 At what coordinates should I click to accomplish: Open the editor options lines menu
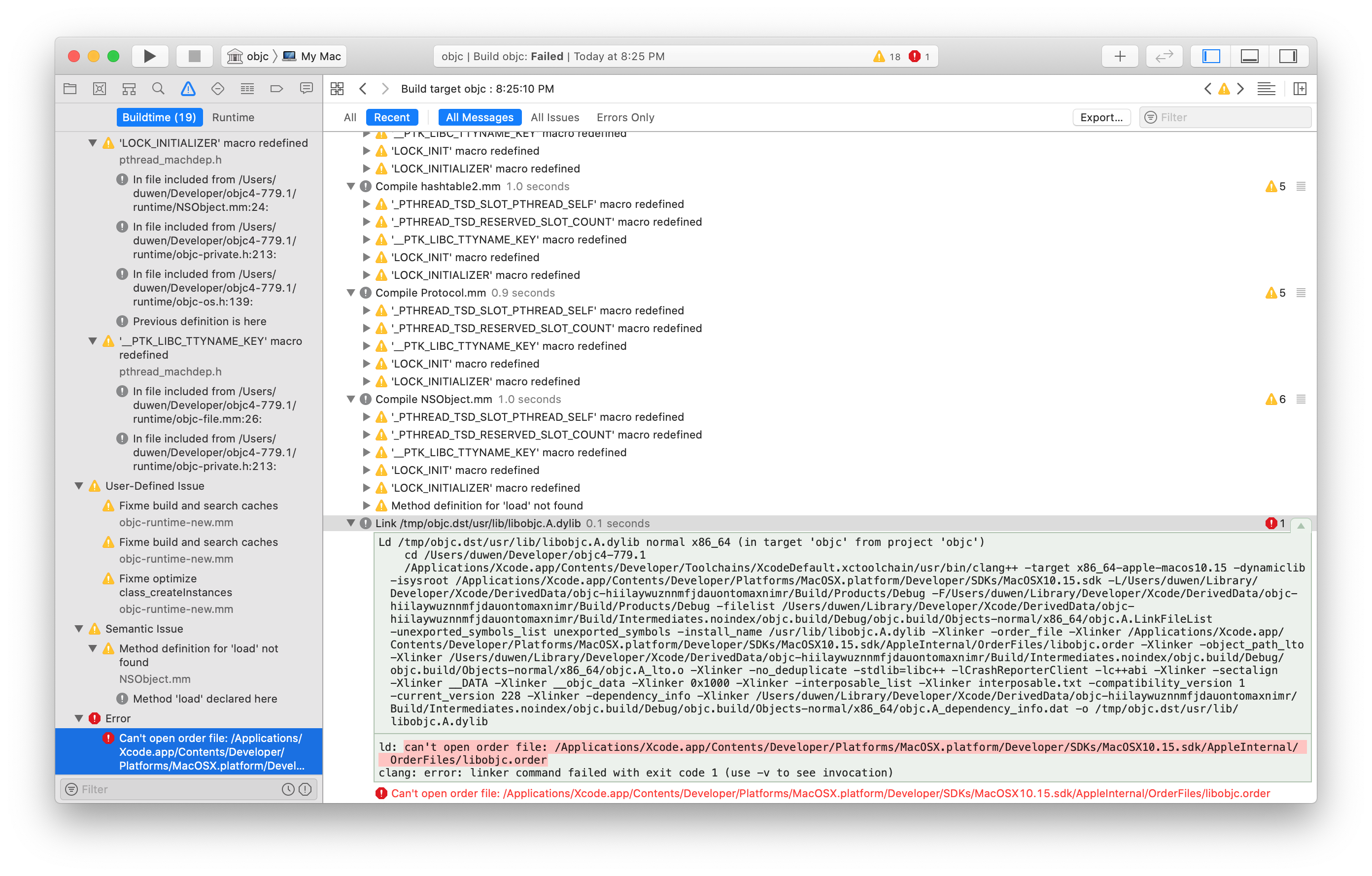[x=1266, y=88]
